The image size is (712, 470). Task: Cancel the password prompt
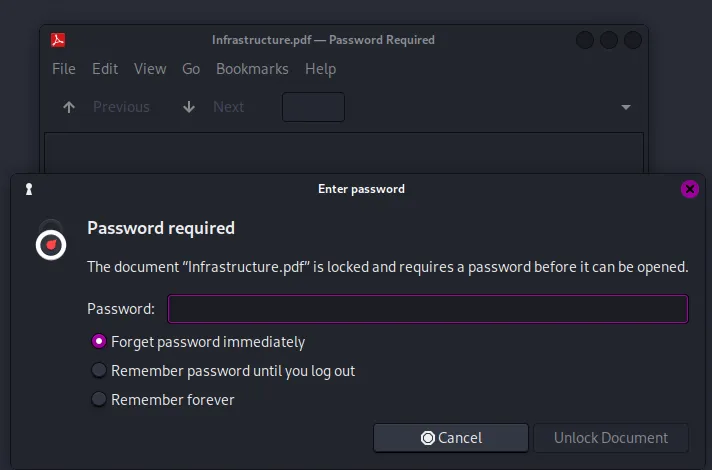tap(451, 438)
